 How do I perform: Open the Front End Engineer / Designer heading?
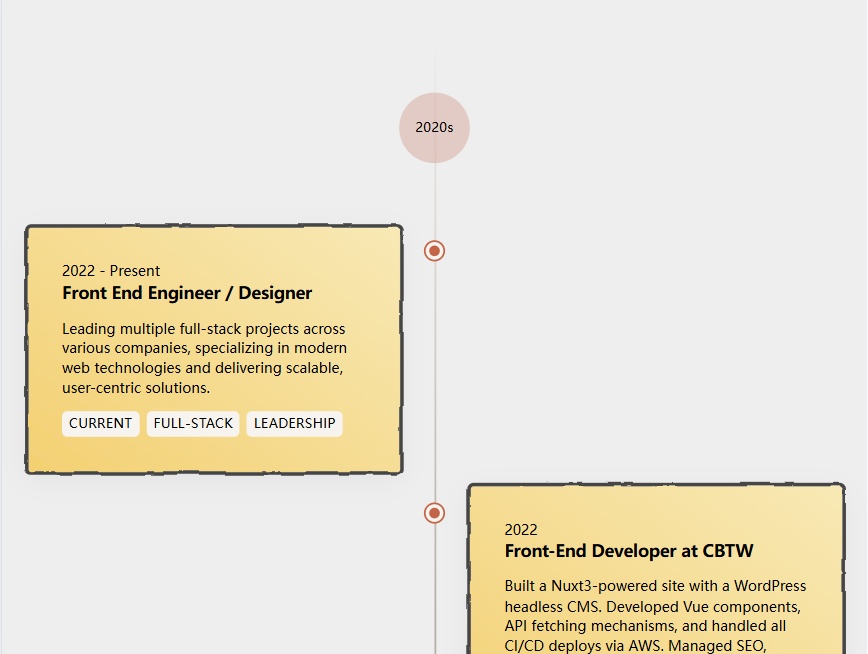187,293
